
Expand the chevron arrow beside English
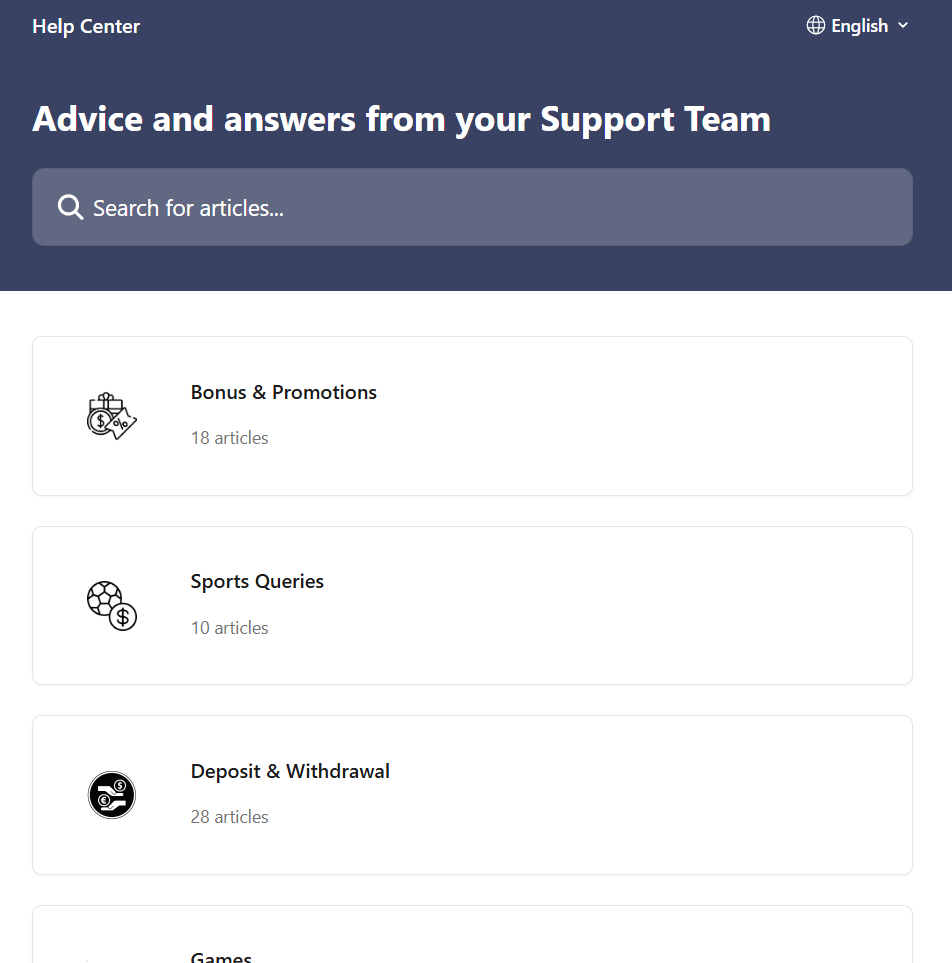tap(903, 26)
